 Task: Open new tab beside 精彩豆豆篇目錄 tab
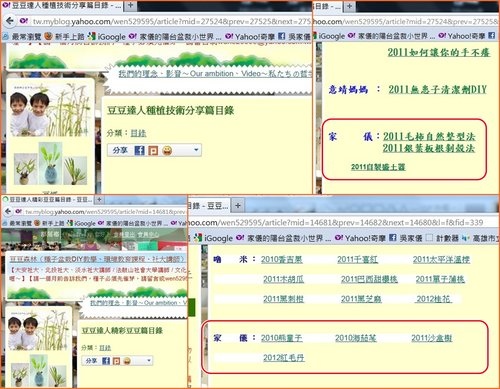click(99, 199)
